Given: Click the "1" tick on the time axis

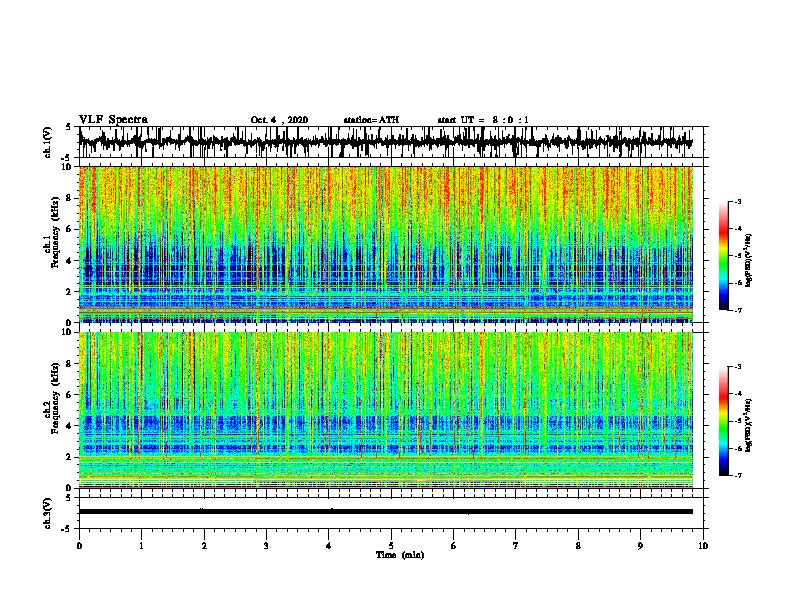Looking at the screenshot, I should point(141,546).
